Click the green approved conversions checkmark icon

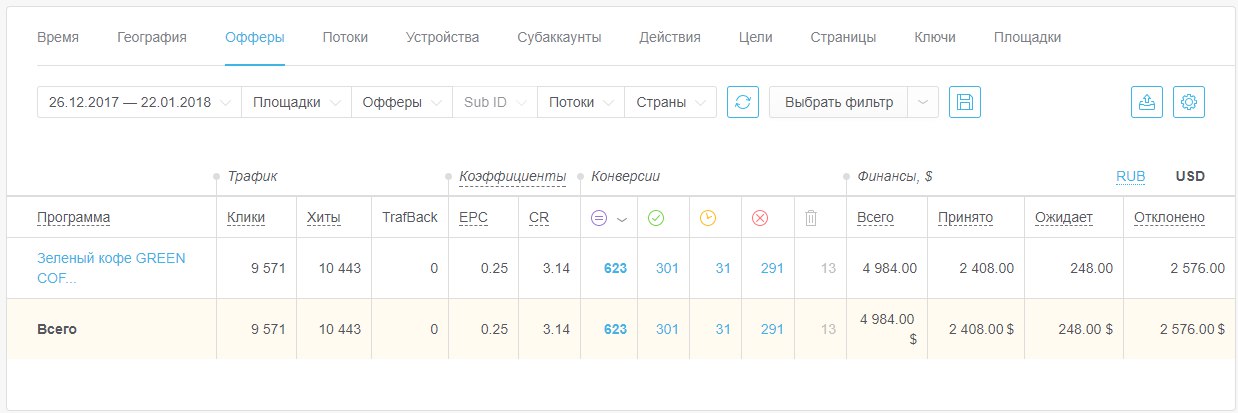click(x=656, y=218)
